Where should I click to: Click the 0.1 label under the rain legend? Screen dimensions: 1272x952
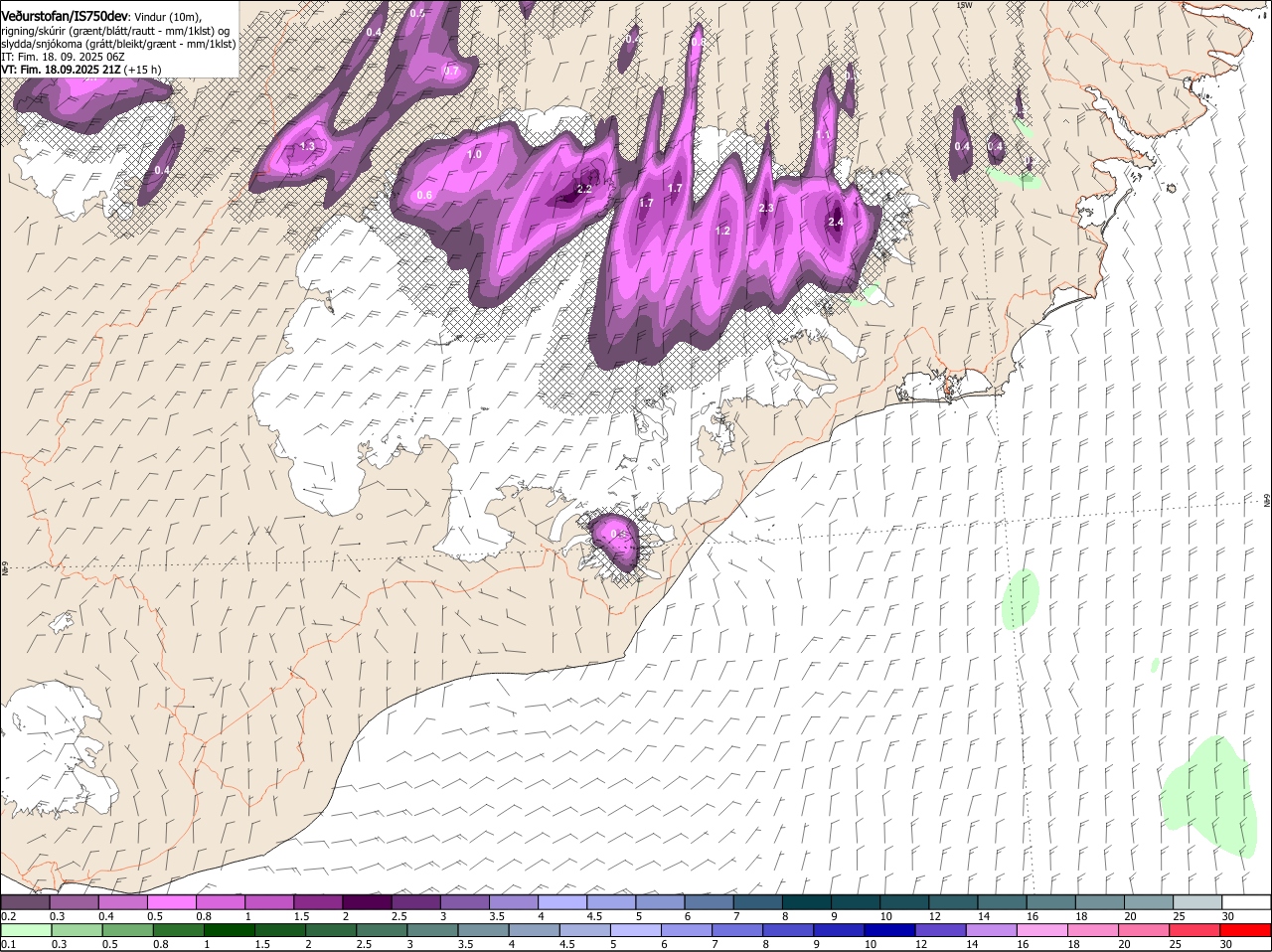[x=8, y=945]
